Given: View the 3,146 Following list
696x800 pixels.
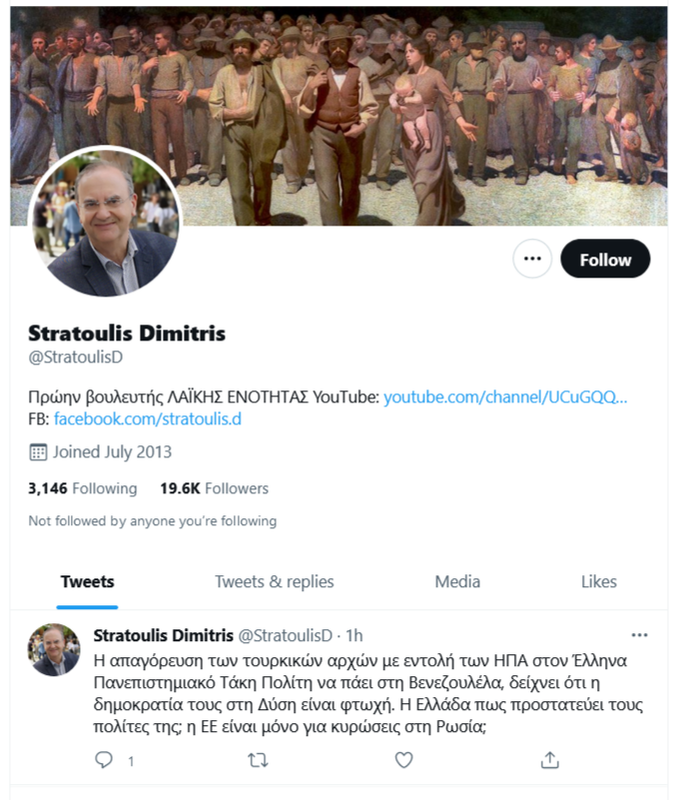Looking at the screenshot, I should pyautogui.click(x=83, y=488).
